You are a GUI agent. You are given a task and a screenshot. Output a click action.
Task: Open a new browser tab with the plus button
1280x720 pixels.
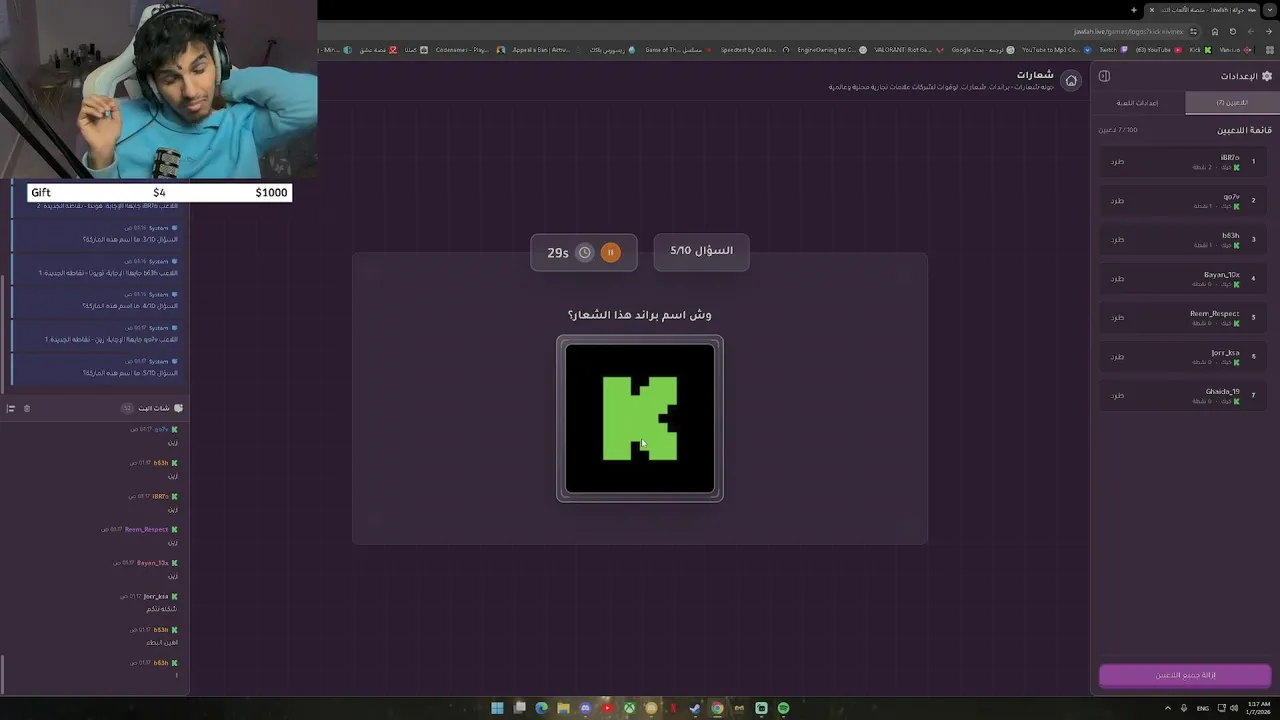click(x=1134, y=10)
